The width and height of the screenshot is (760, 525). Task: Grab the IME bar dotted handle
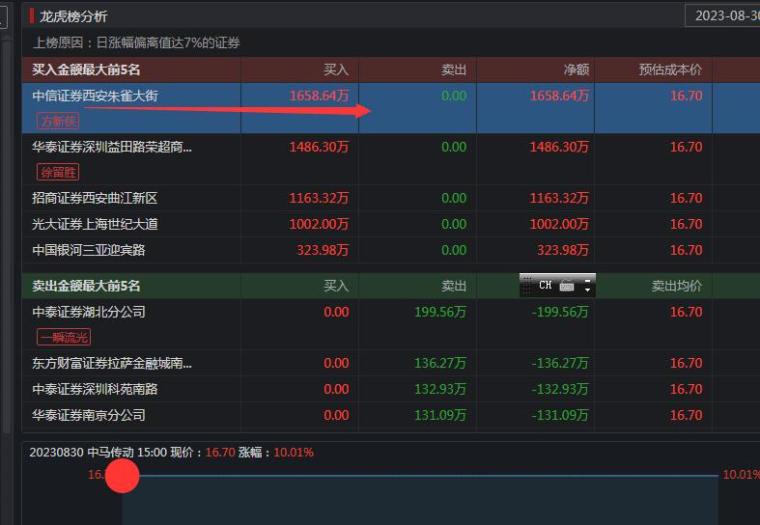pos(526,285)
